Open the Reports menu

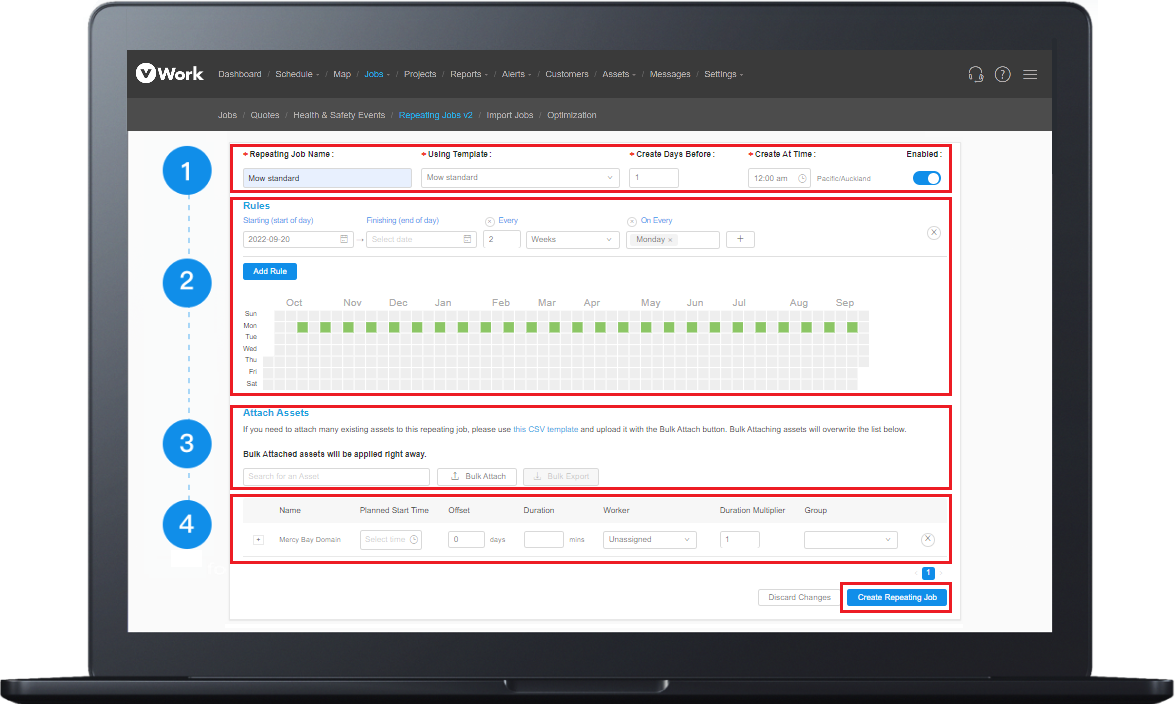click(x=469, y=74)
